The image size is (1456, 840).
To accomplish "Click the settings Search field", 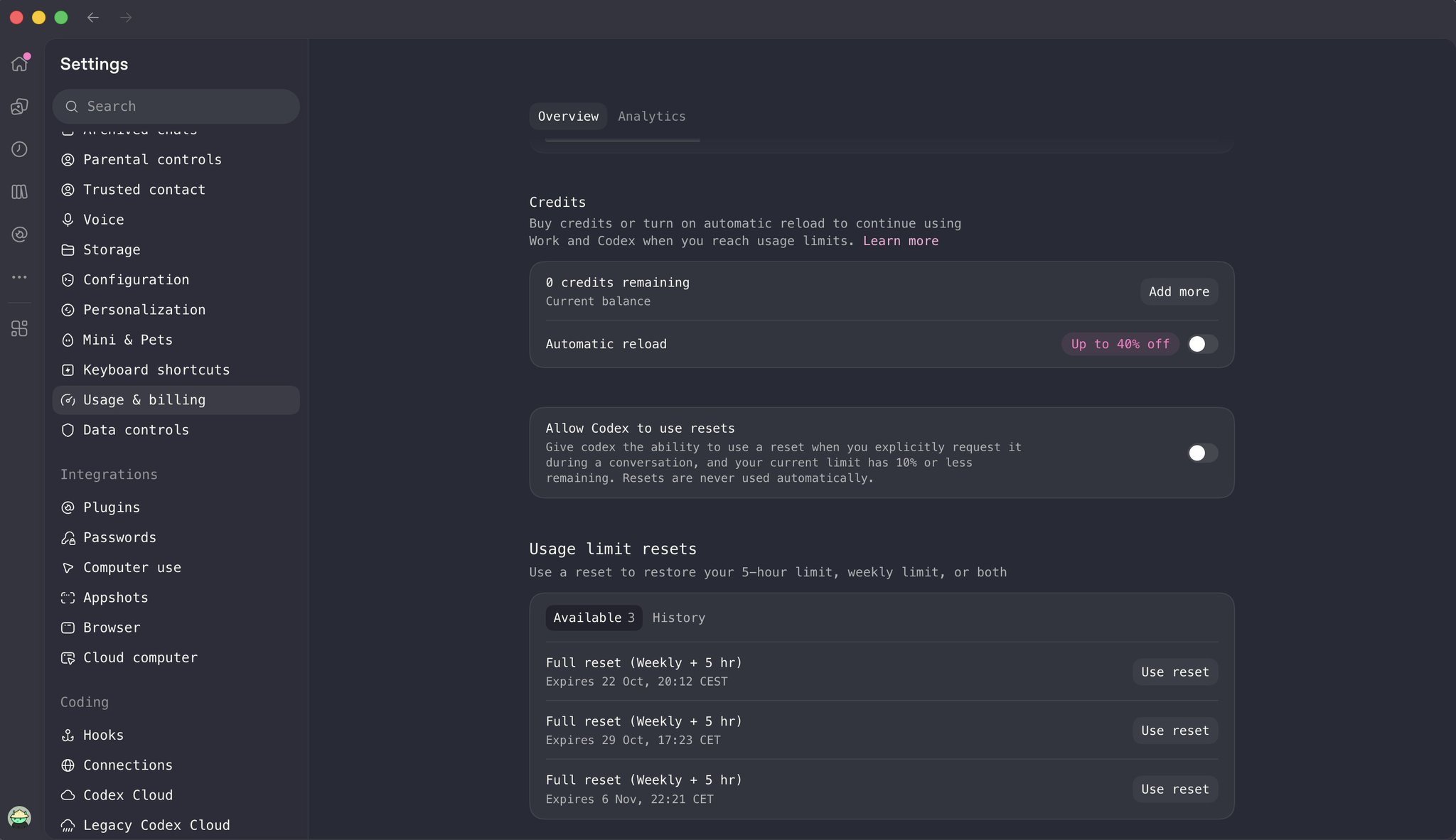I will tap(176, 107).
